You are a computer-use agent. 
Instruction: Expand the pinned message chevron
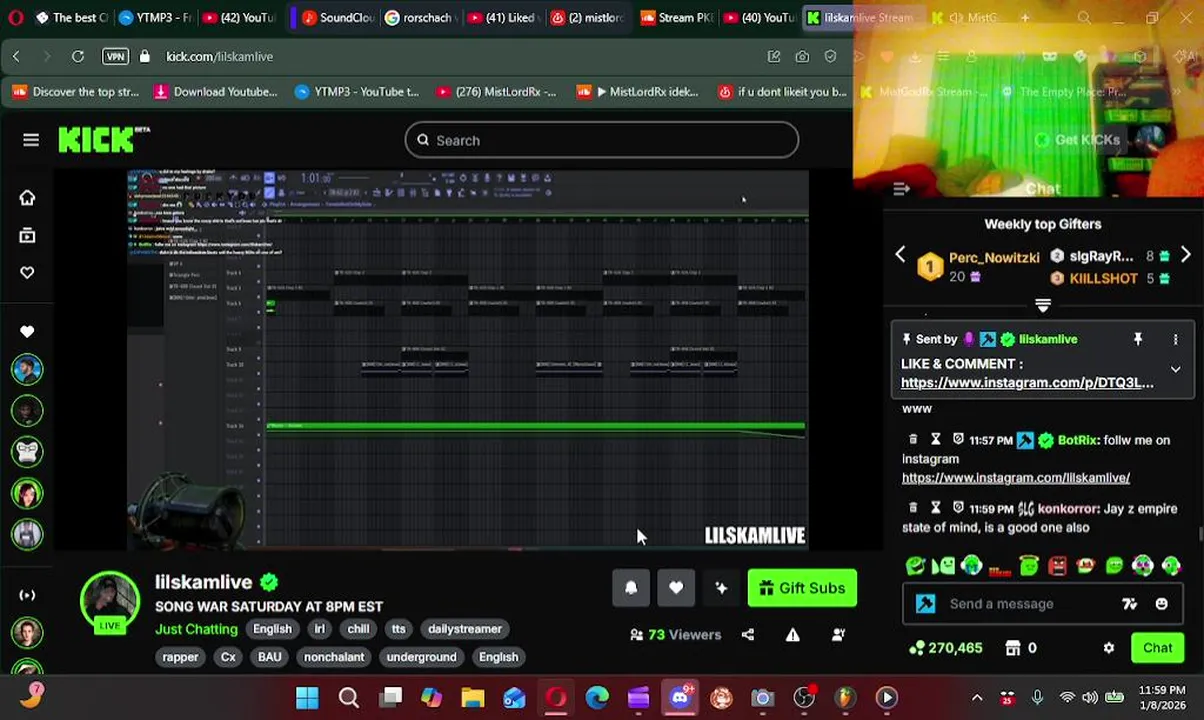(1175, 370)
